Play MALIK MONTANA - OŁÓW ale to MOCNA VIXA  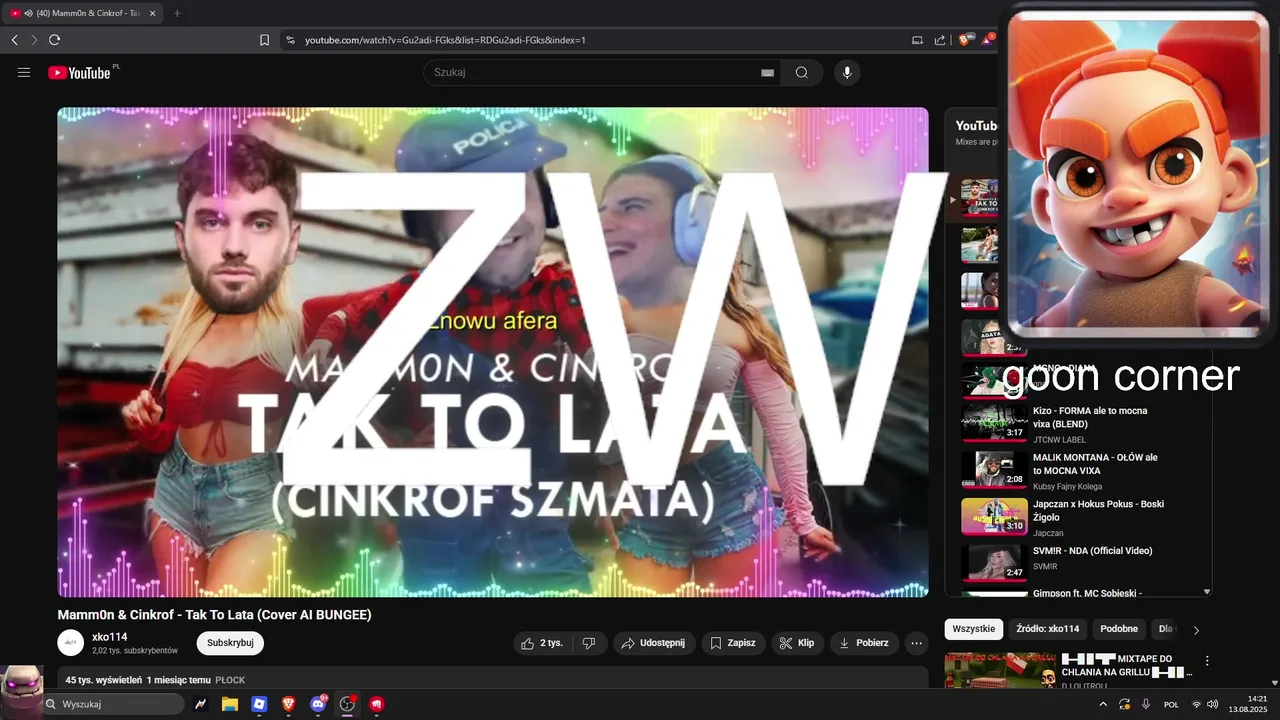tap(1095, 464)
